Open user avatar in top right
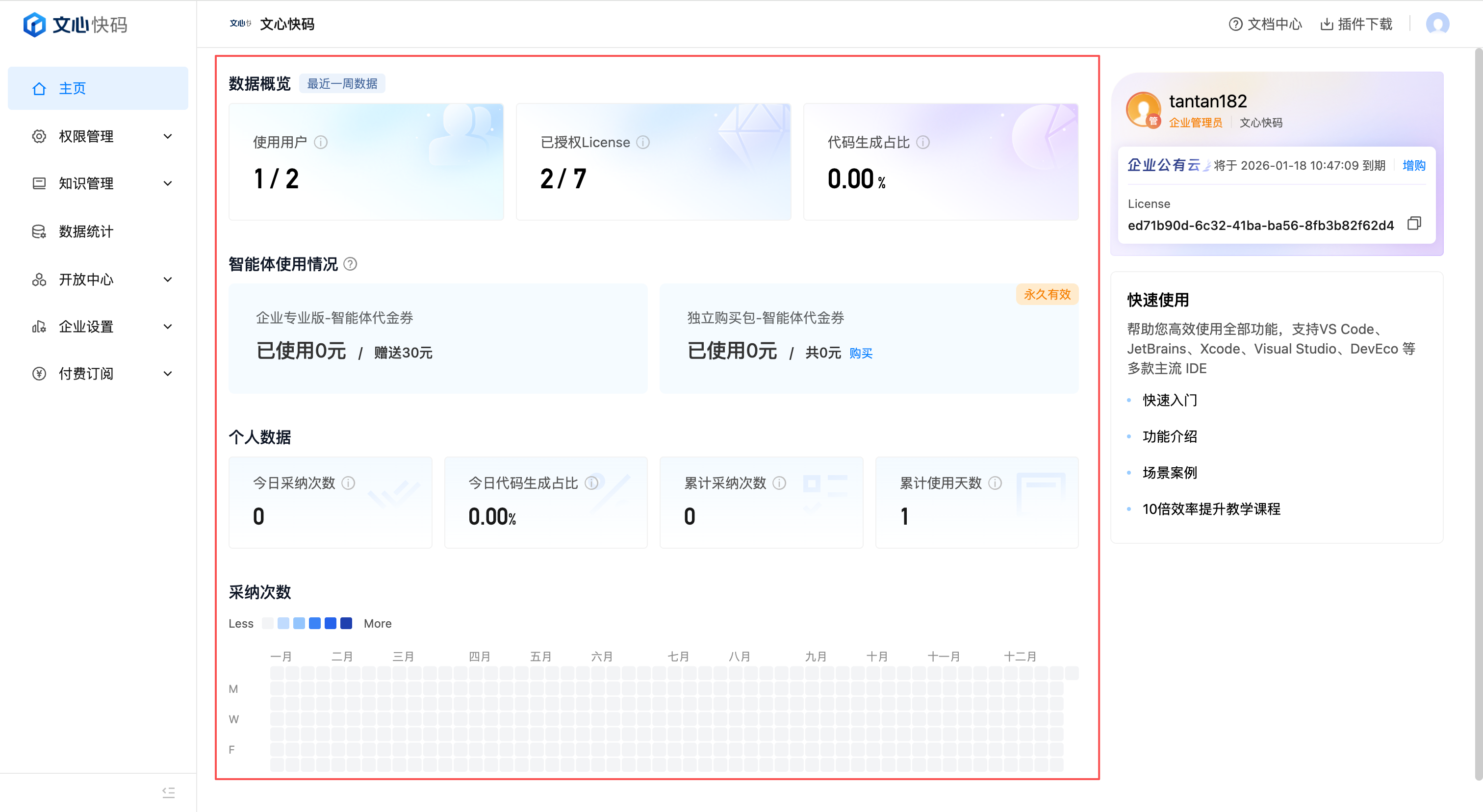This screenshot has height=812, width=1483. (x=1437, y=24)
